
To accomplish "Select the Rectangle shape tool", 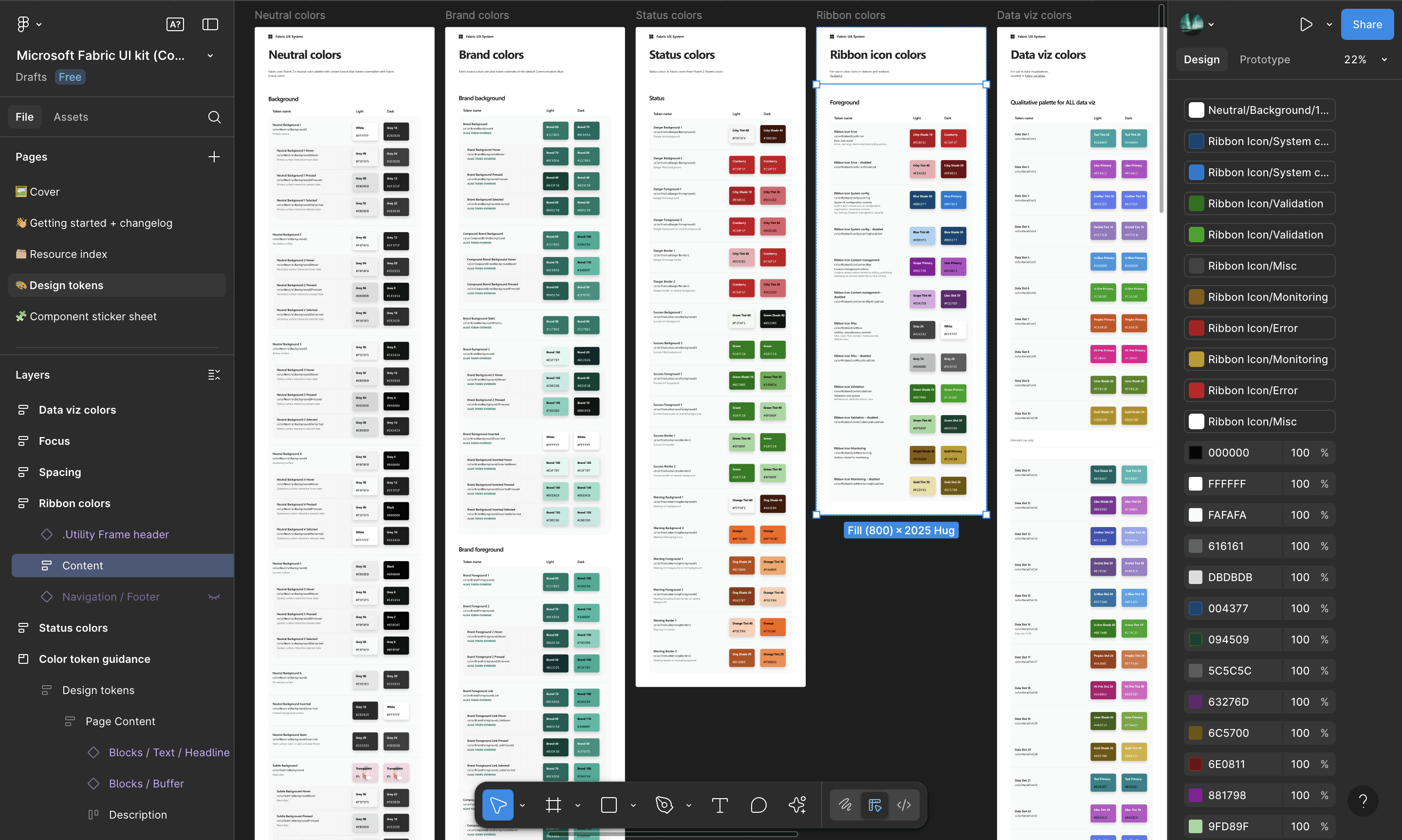I will (609, 804).
